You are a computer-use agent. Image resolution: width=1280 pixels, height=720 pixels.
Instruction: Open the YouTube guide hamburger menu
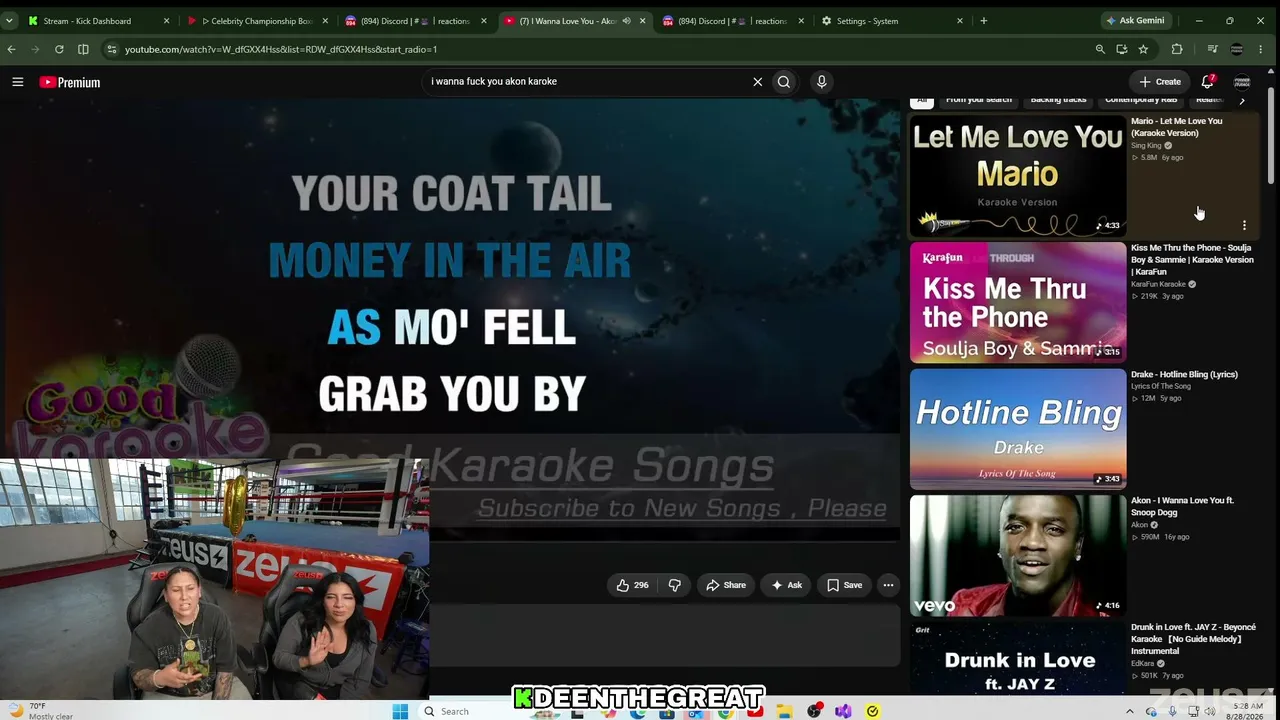18,82
